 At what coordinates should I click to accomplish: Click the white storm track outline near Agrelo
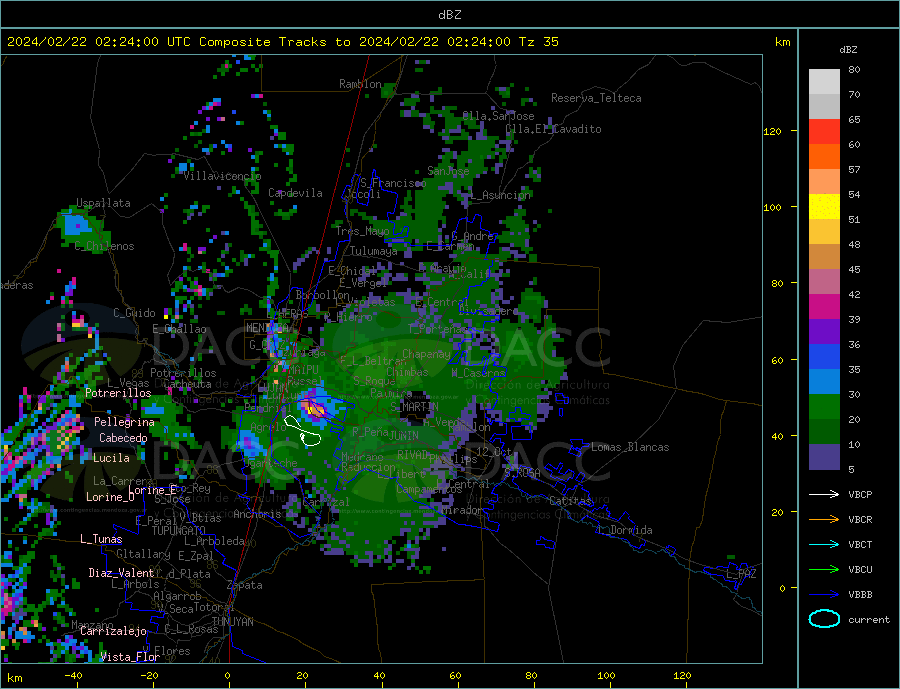302,431
